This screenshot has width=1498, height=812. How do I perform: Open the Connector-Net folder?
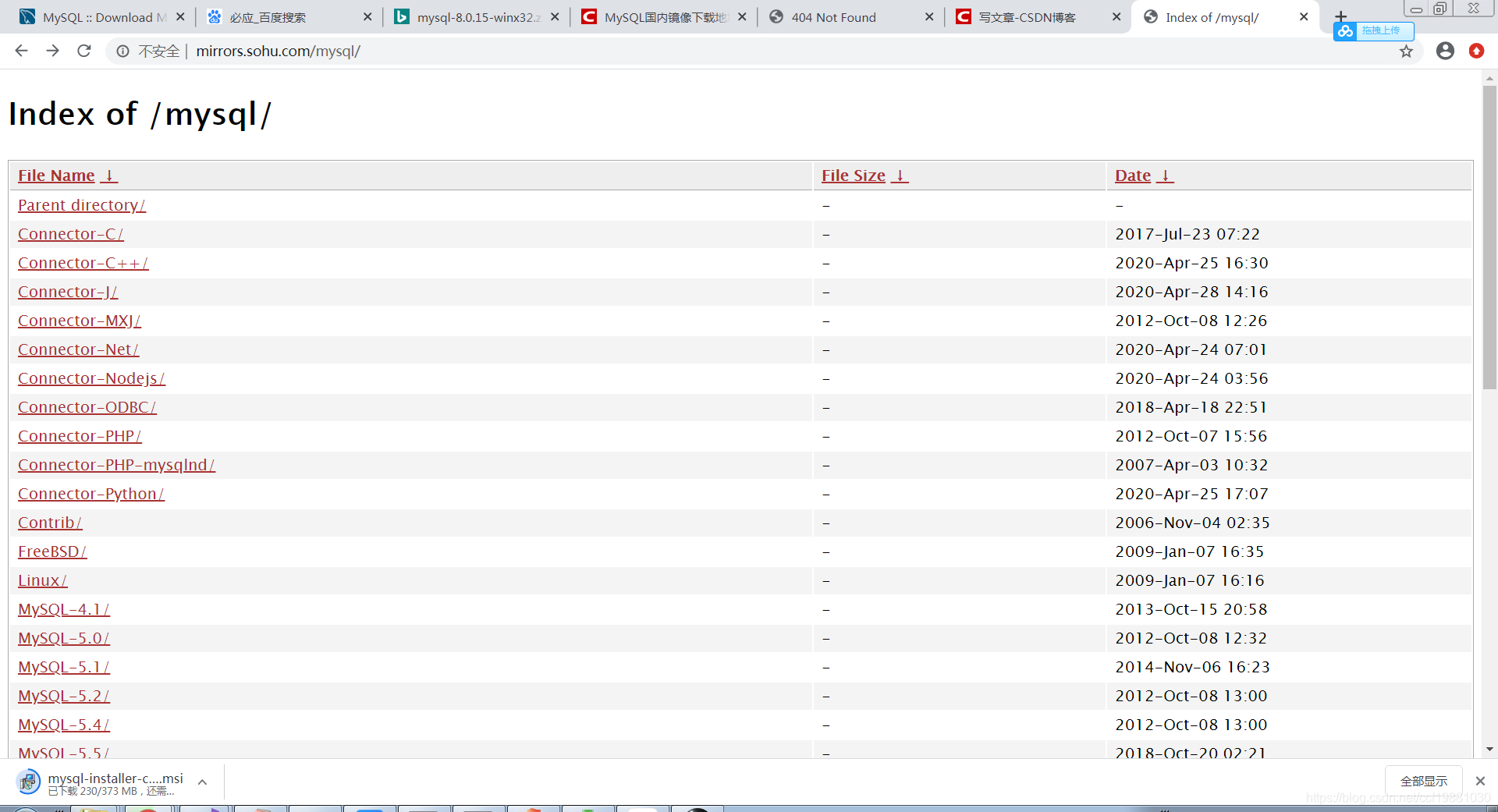tap(78, 349)
